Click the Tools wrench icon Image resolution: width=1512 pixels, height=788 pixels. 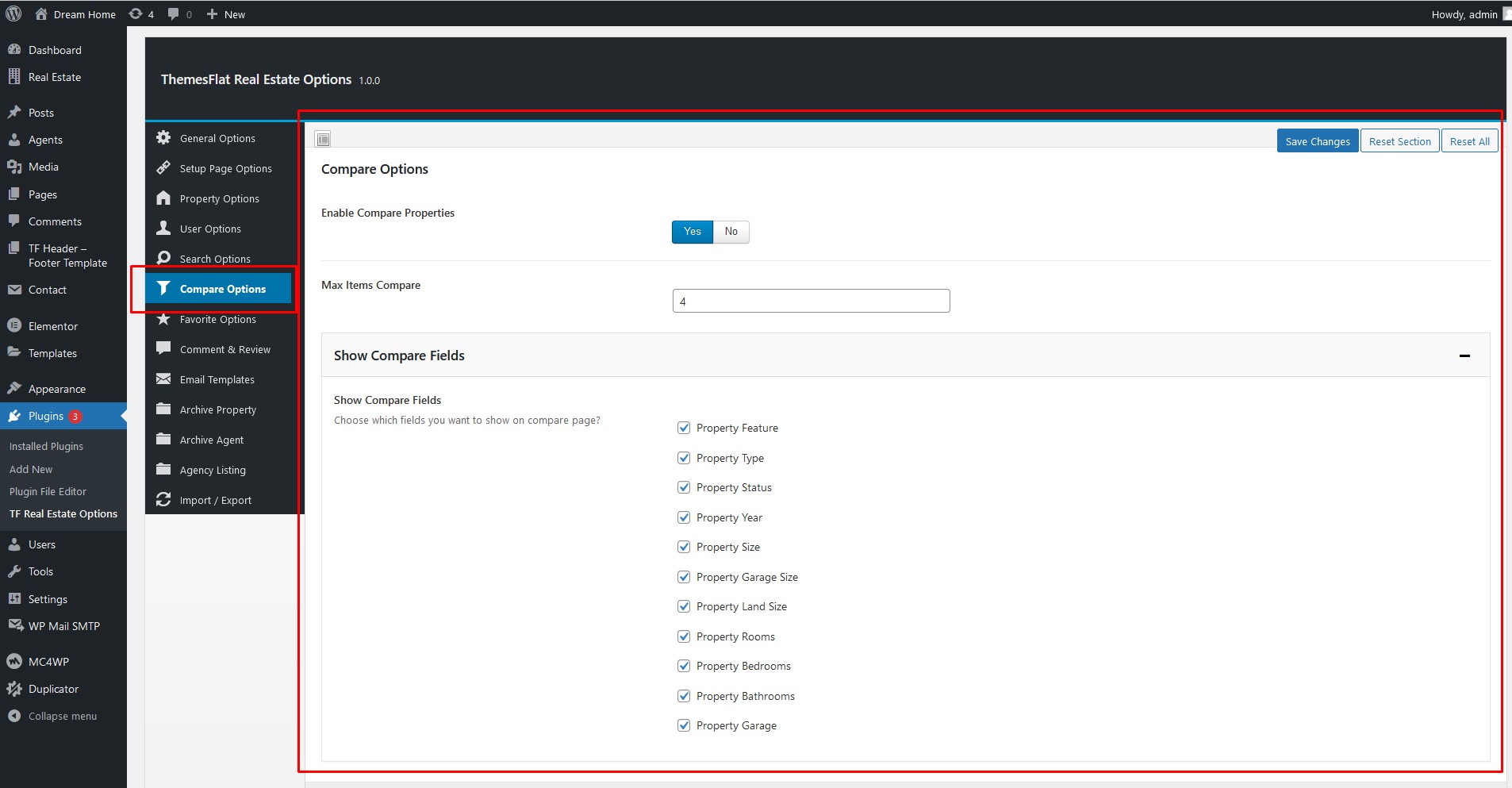[x=14, y=571]
